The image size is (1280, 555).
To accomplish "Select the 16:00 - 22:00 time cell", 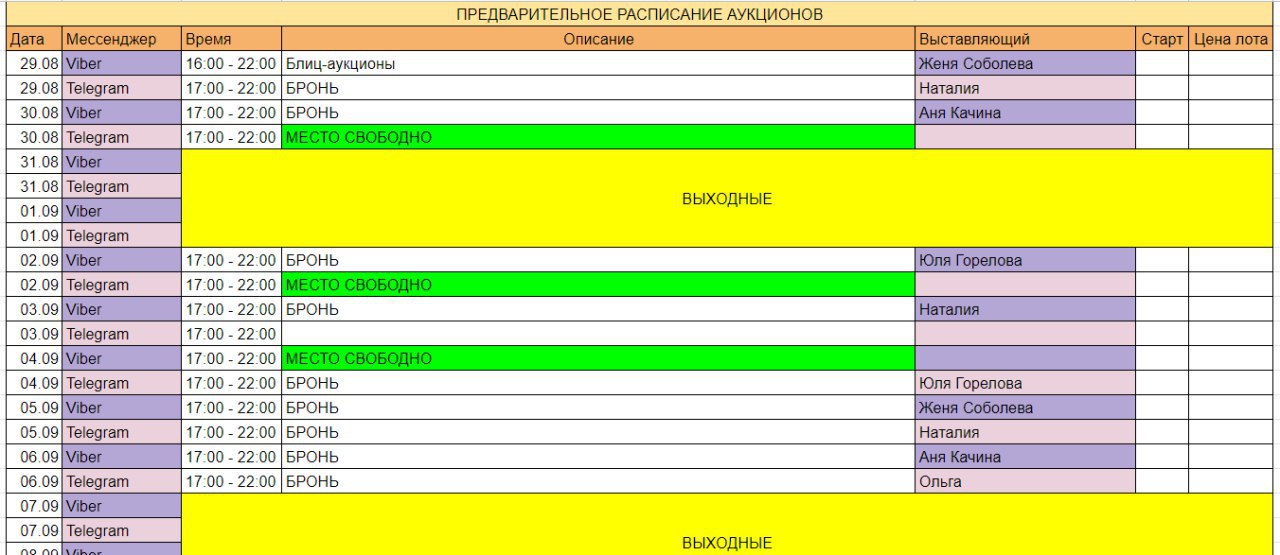I will tap(231, 64).
